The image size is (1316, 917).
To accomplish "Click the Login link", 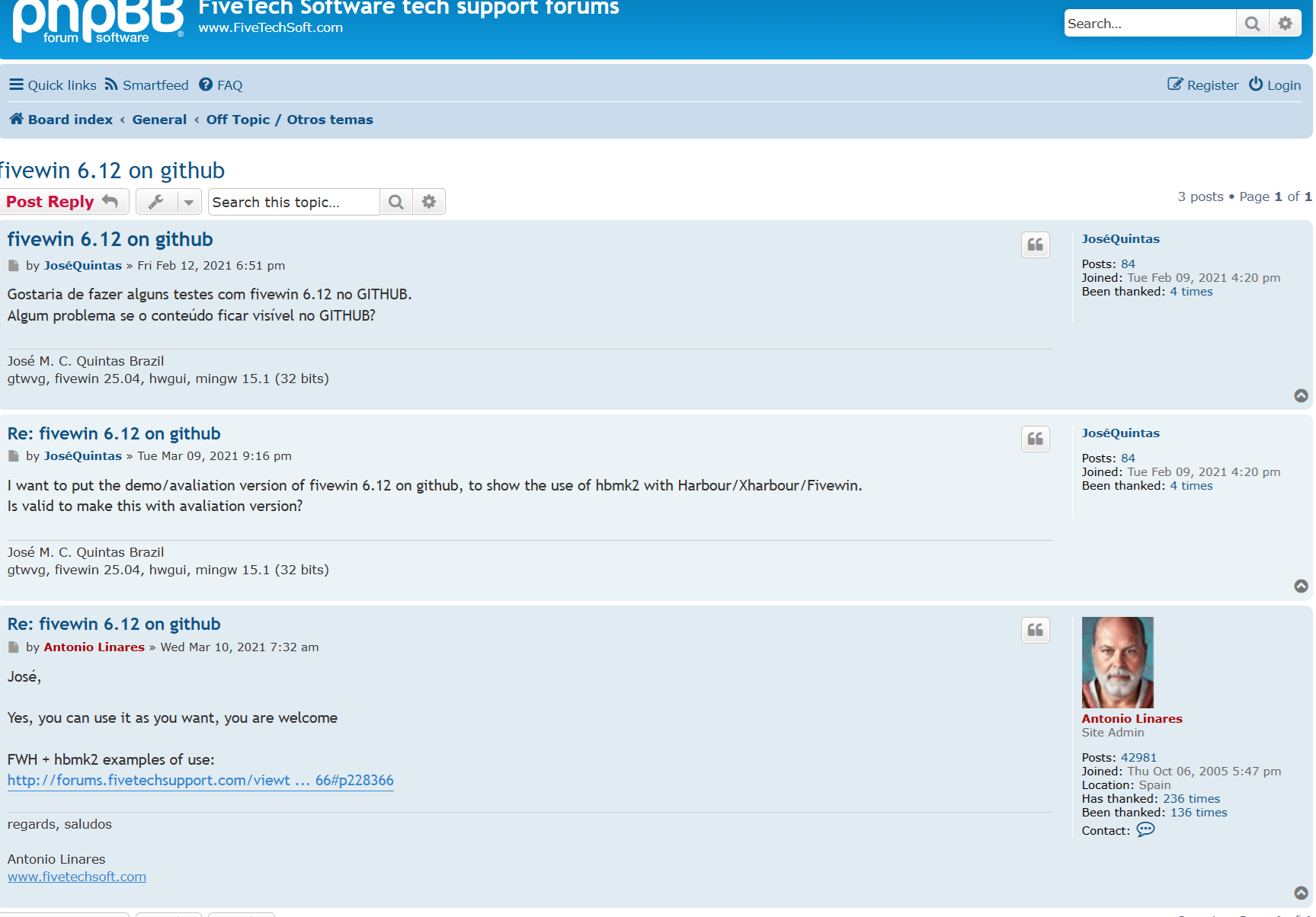I will 1275,85.
